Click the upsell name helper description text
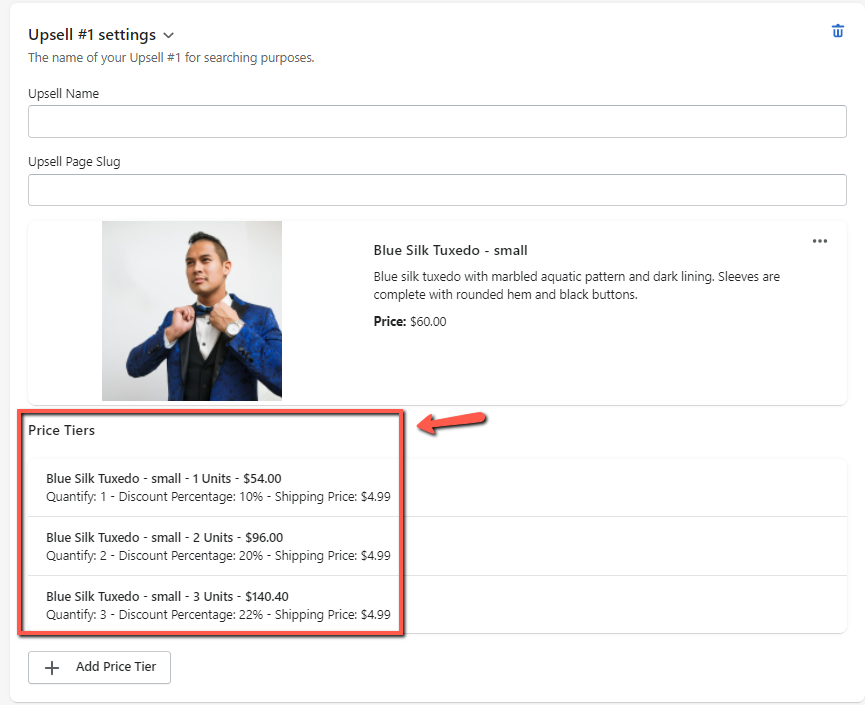The height and width of the screenshot is (705, 865). pos(171,58)
